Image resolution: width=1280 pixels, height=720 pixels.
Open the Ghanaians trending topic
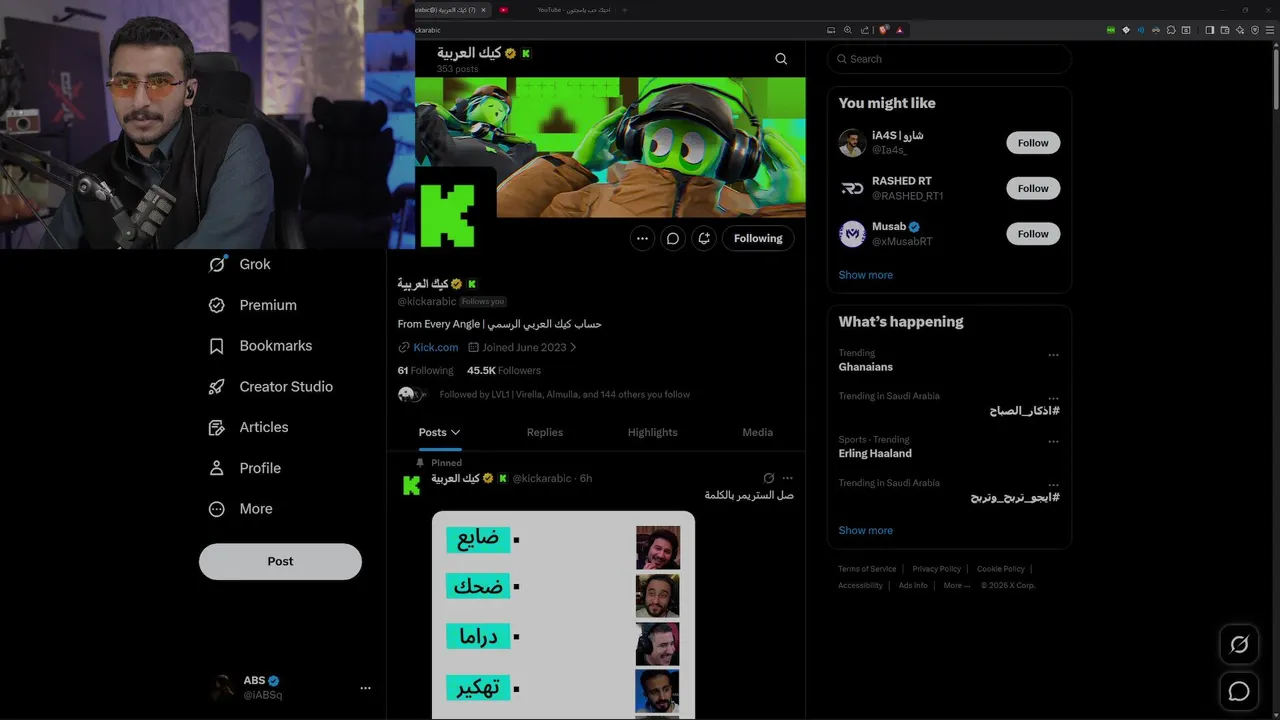pyautogui.click(x=865, y=367)
